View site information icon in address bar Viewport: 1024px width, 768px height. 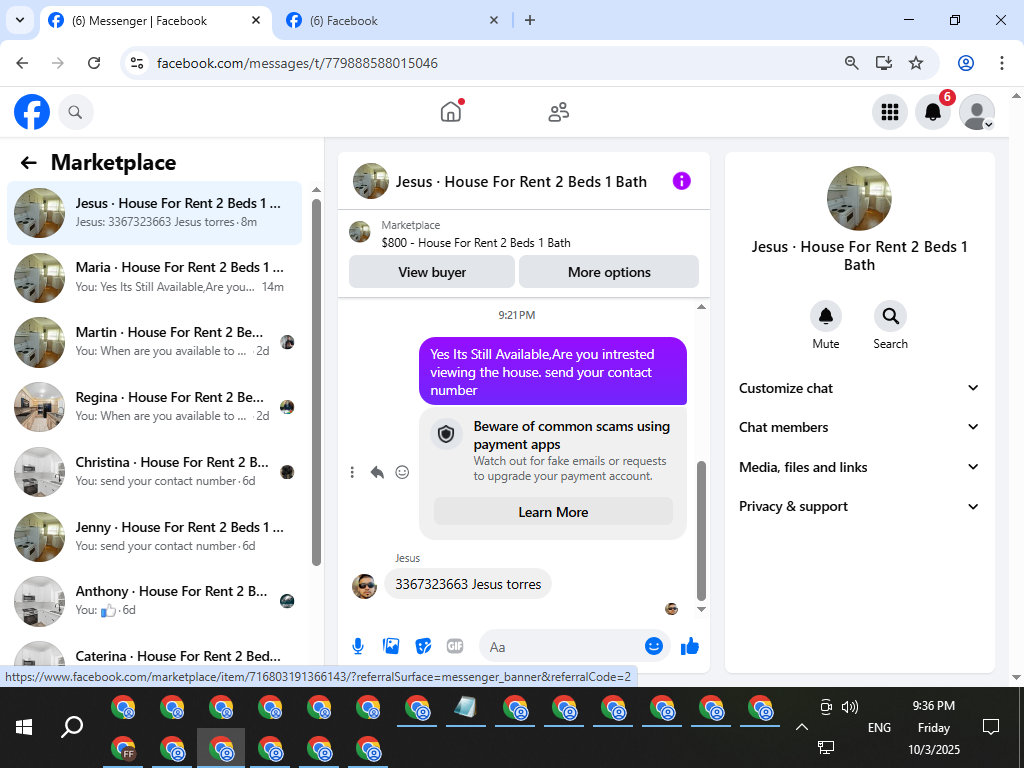click(137, 63)
